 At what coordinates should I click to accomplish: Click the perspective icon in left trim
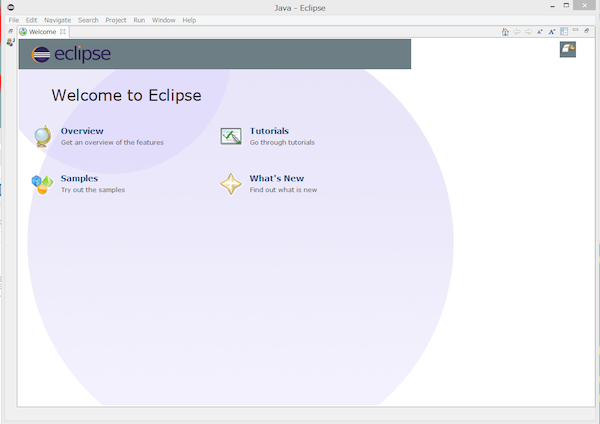tap(10, 42)
